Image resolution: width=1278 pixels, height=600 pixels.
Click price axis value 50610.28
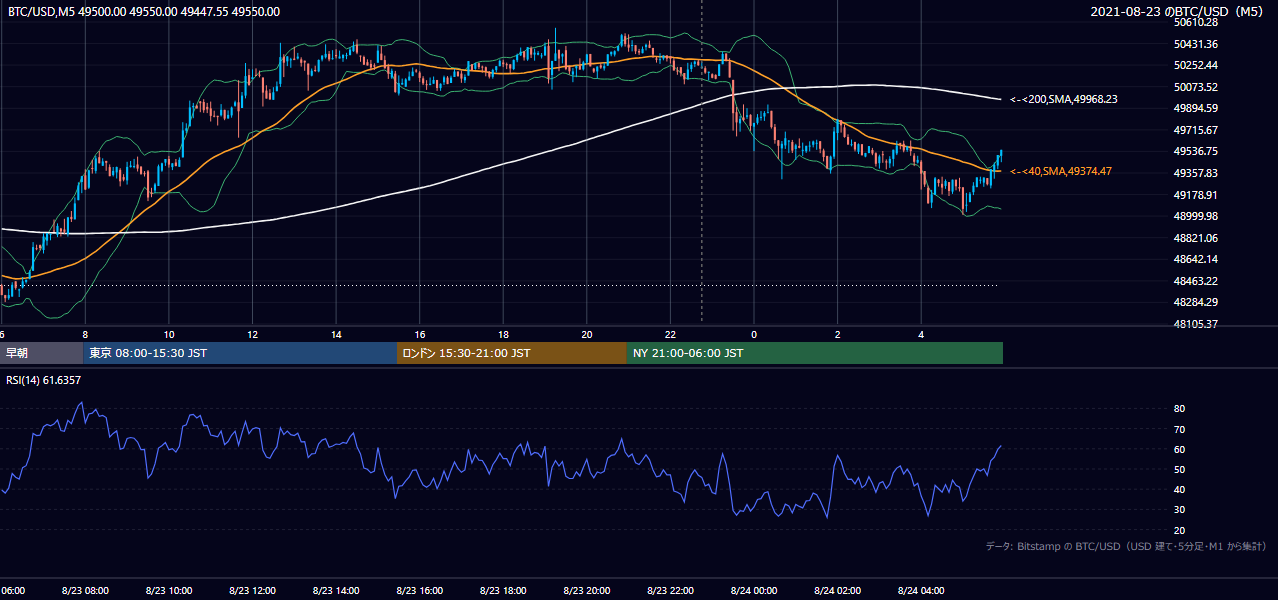[1196, 22]
